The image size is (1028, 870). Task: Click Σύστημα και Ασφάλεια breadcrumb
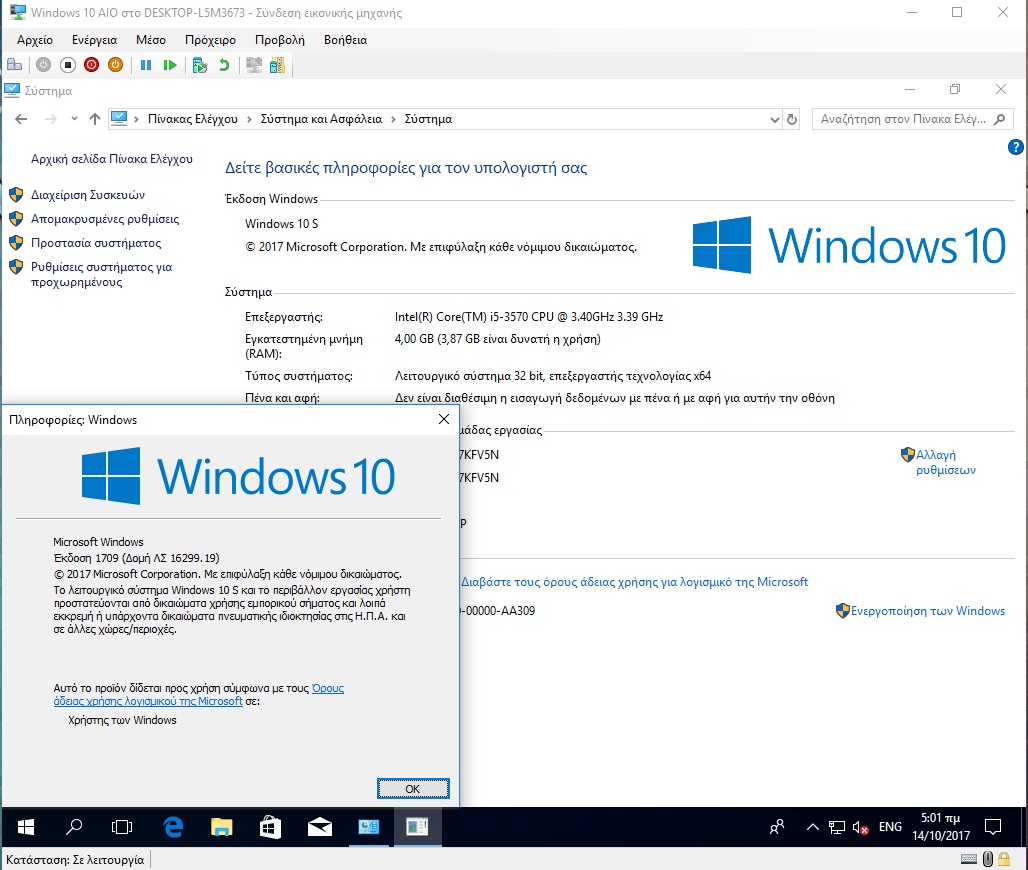(321, 119)
